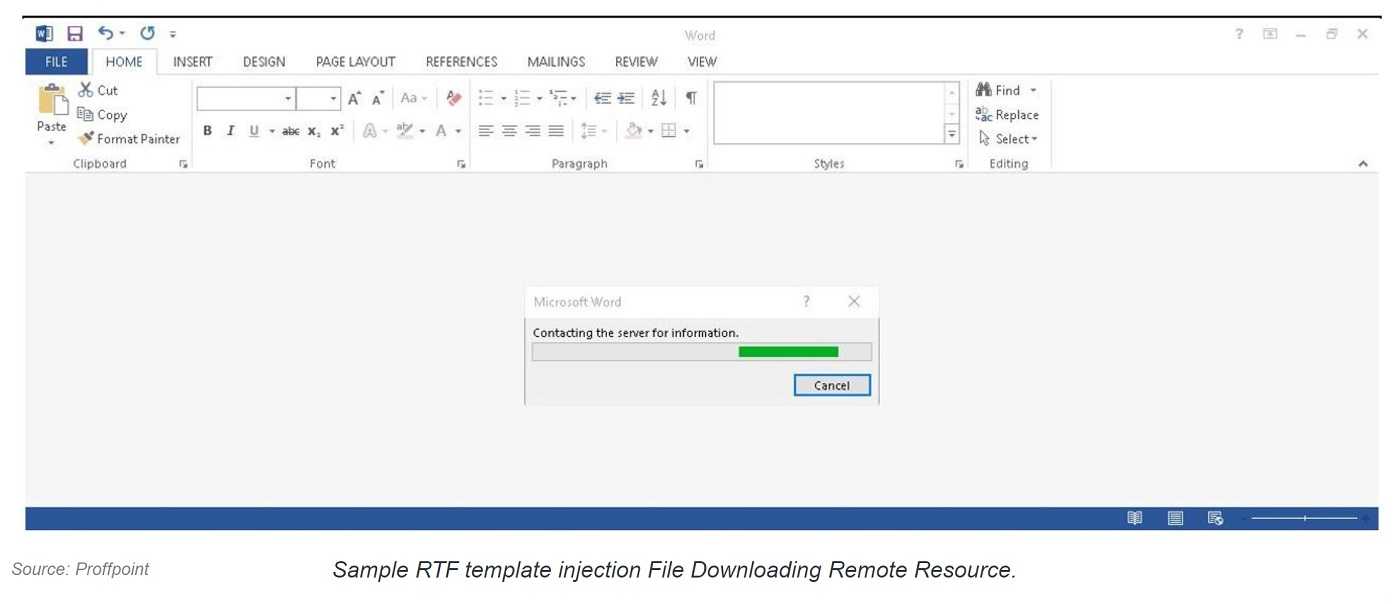This screenshot has height=604, width=1400.
Task: Expand the font name dropdown arrow
Action: [x=288, y=98]
